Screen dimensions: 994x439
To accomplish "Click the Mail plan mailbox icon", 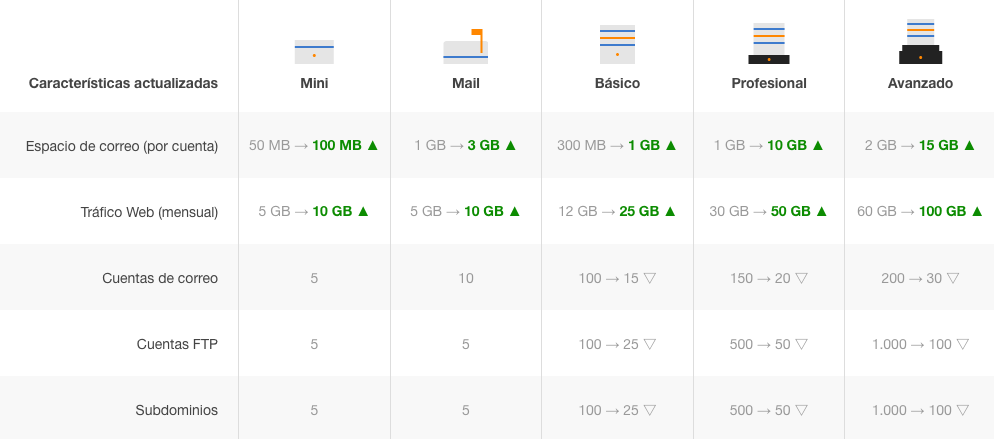I will click(x=465, y=47).
